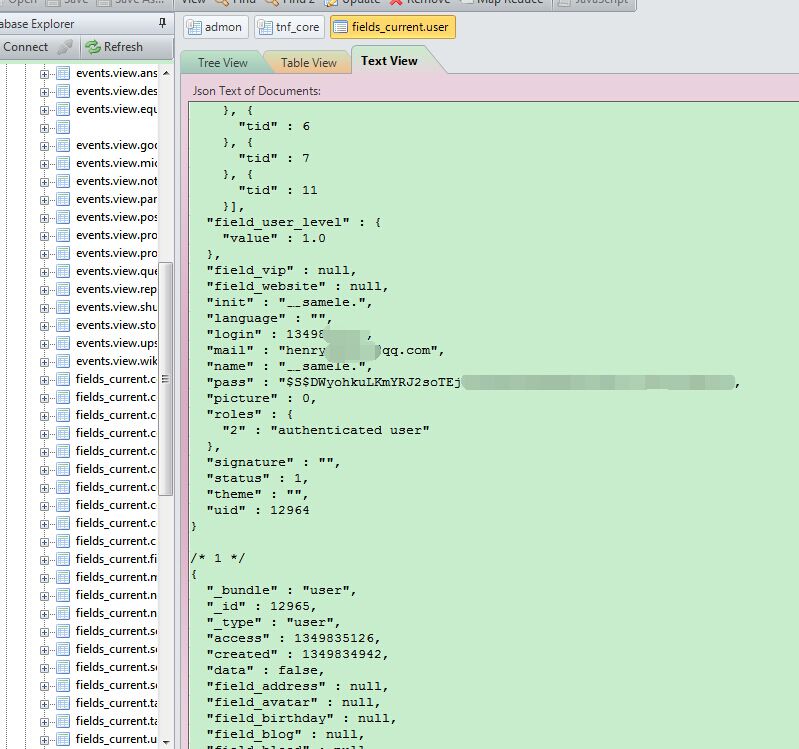The width and height of the screenshot is (799, 749).
Task: Select the fields_current.user document tab
Action: pyautogui.click(x=392, y=27)
